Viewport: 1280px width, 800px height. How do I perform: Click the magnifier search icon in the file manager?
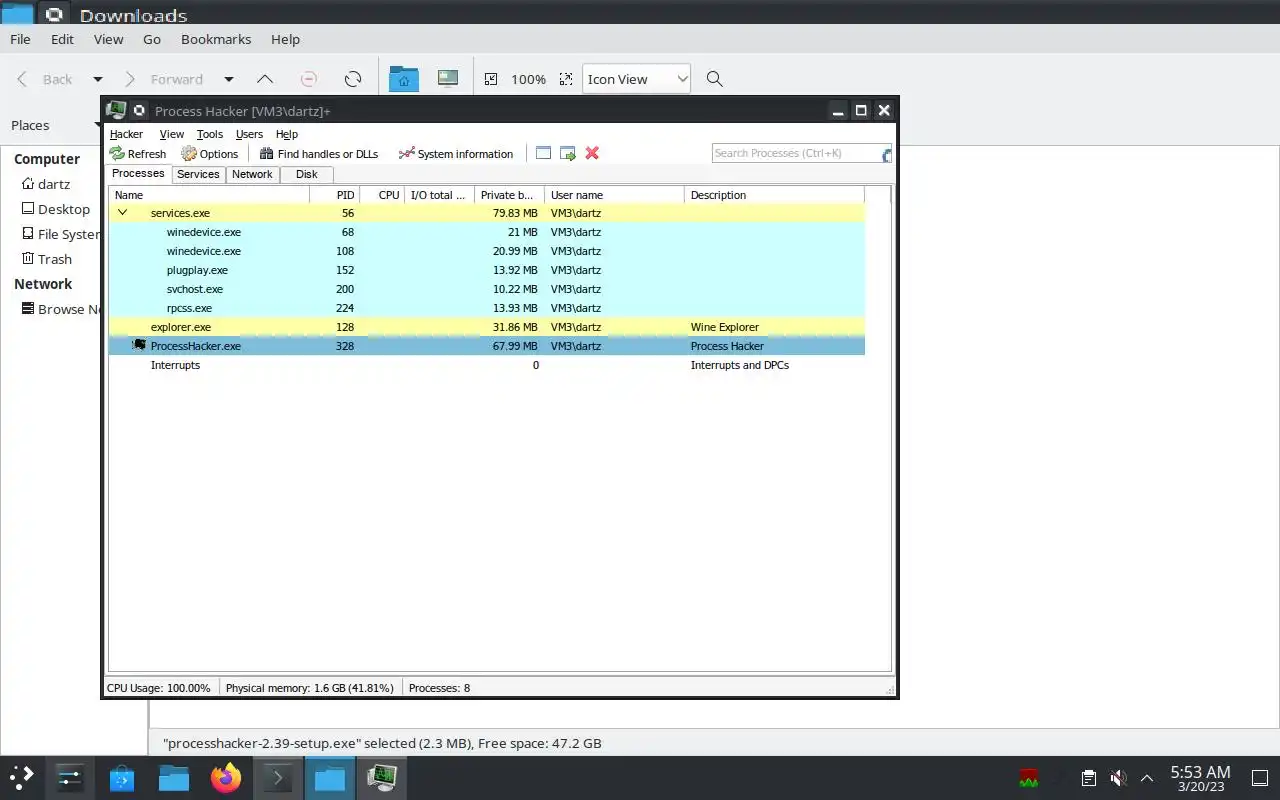coord(714,79)
